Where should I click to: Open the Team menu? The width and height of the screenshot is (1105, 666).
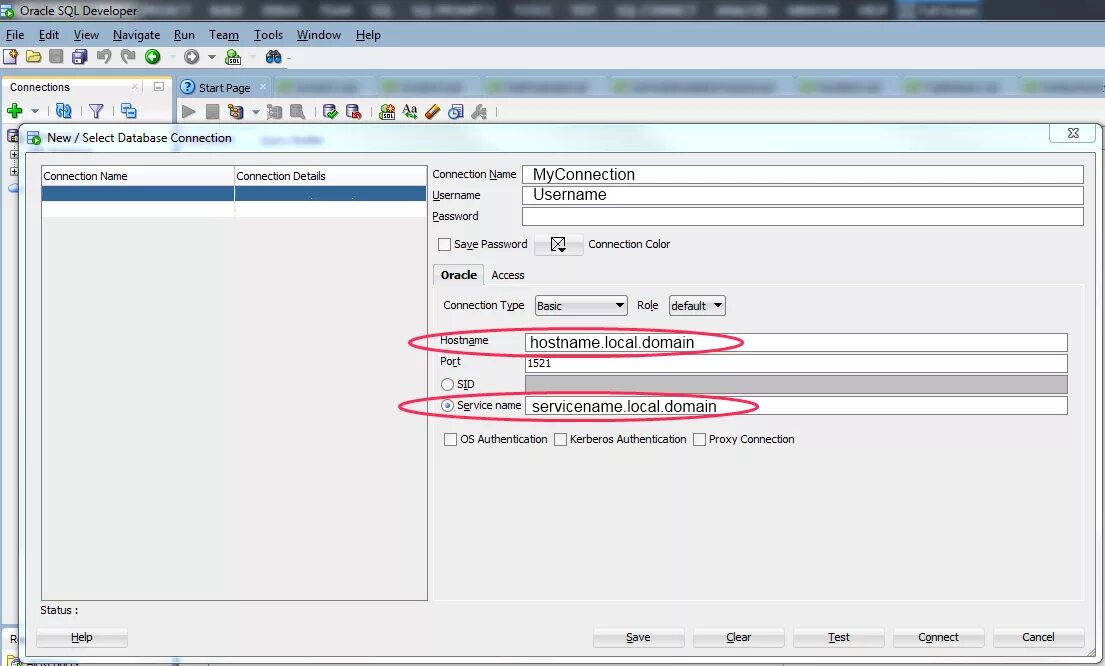(223, 35)
